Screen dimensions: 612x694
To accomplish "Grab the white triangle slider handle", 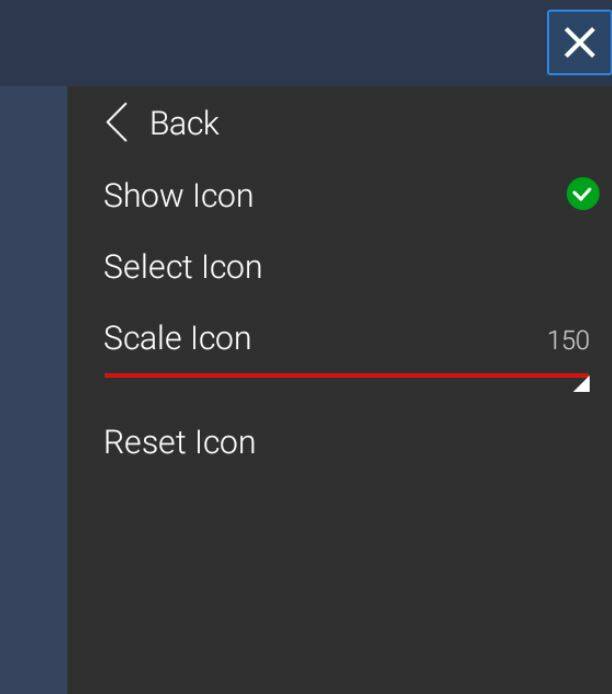I will [582, 385].
